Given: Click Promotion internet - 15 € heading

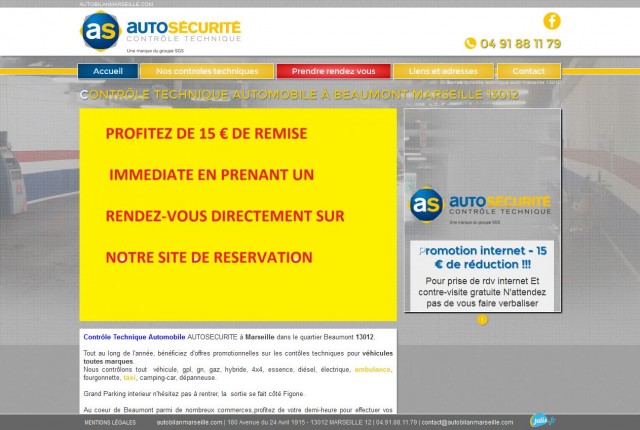Looking at the screenshot, I should tap(482, 257).
